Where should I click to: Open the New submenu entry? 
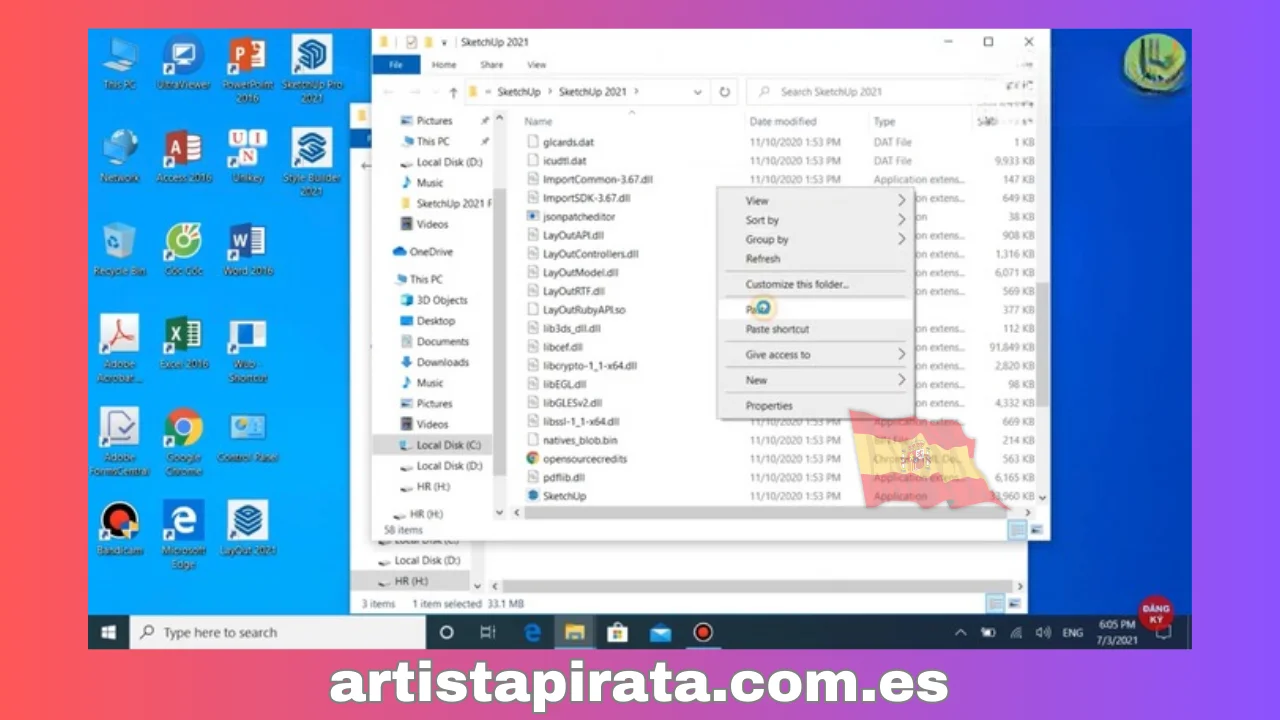tap(815, 380)
